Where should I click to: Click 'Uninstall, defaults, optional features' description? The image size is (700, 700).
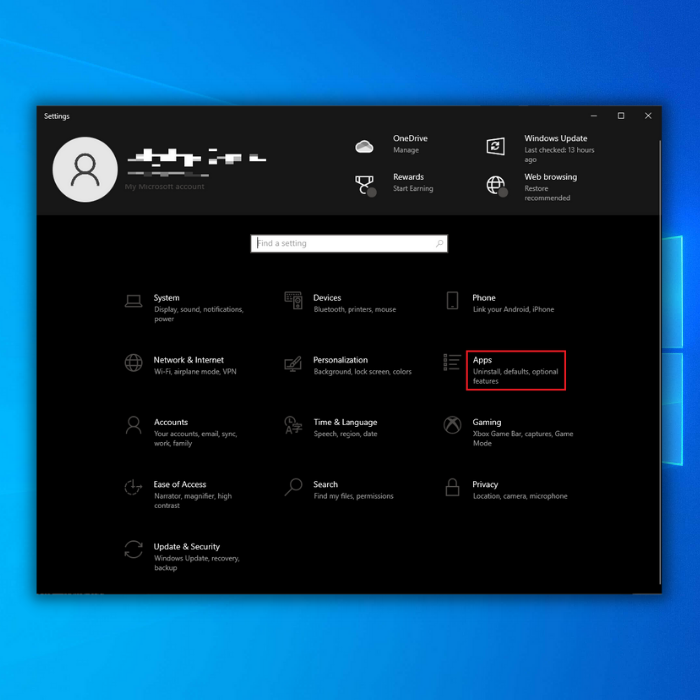[x=516, y=376]
